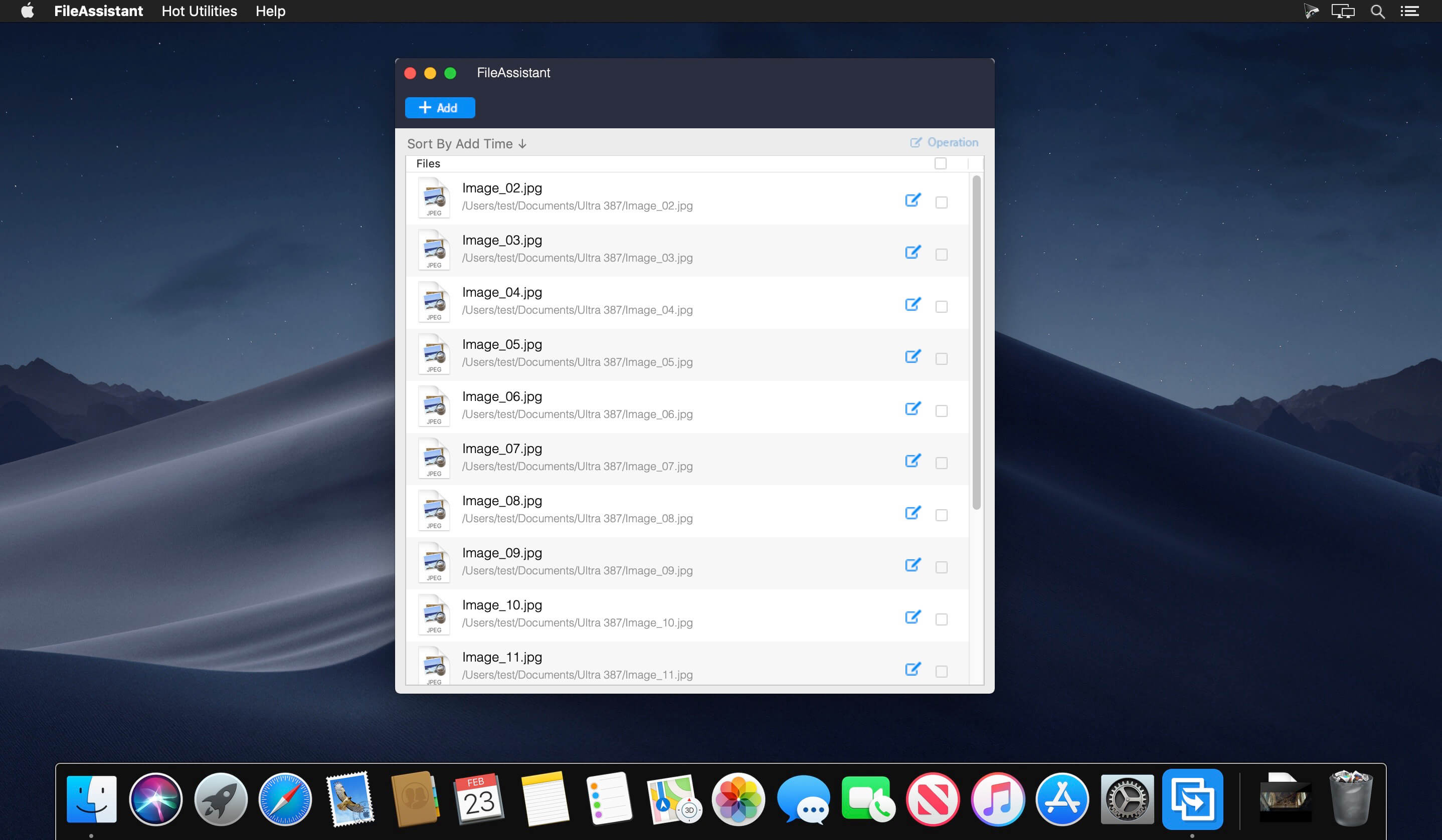Click the path of Image_08.jpg
1442x840 pixels.
pyautogui.click(x=578, y=518)
